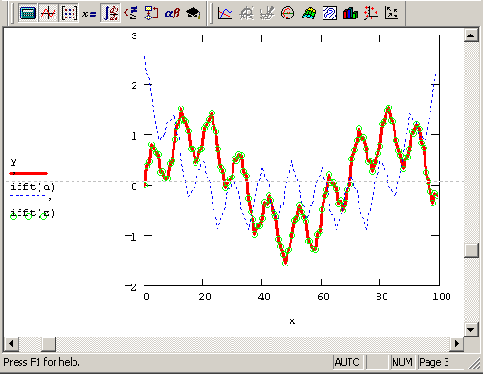Viewport: 483px width, 374px height.
Task: Click y-axis tick label 2
Action: coord(134,86)
